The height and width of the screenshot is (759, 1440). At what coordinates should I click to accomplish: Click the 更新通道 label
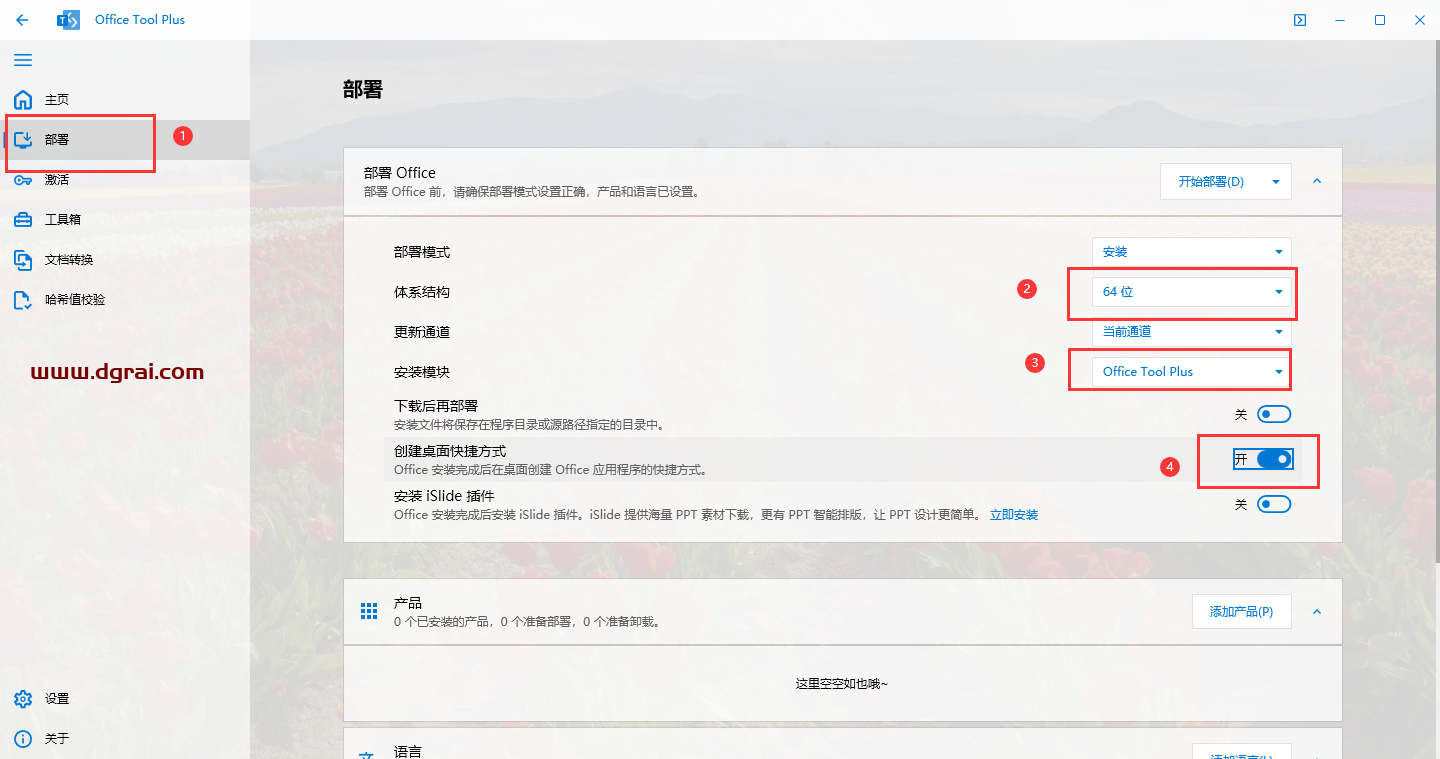pyautogui.click(x=422, y=332)
